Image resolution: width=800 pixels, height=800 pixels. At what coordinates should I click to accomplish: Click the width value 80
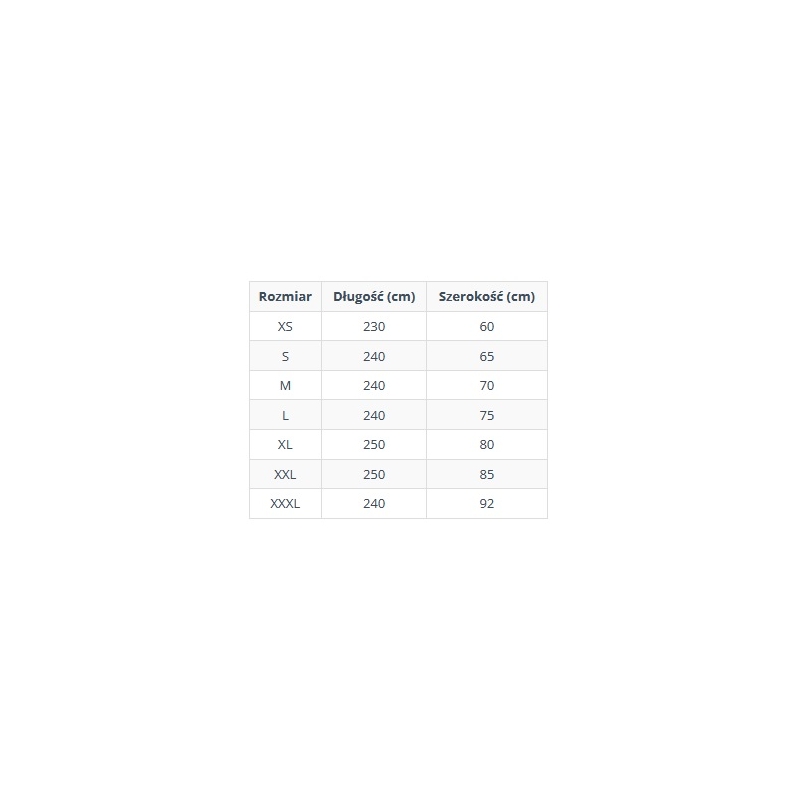coord(487,444)
